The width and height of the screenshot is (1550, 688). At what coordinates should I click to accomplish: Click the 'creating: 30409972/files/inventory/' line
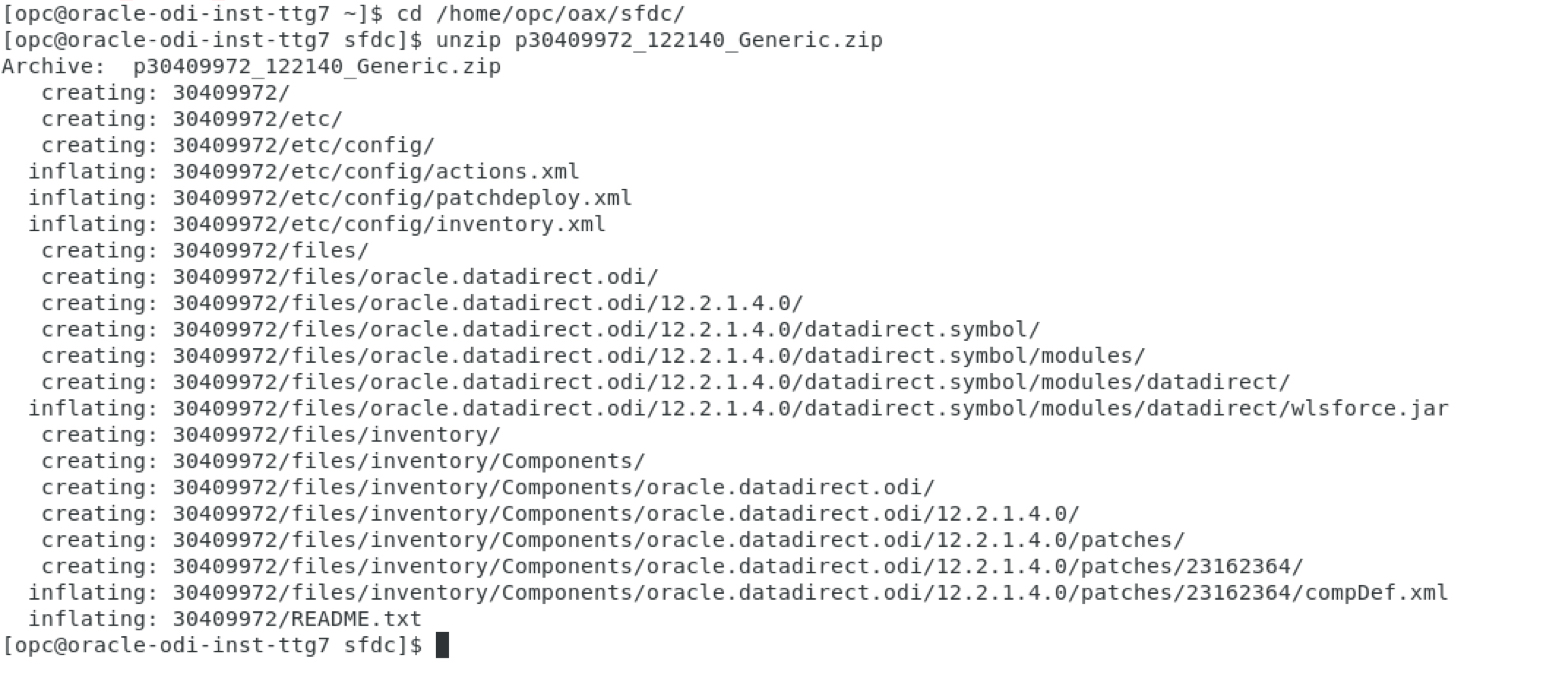pyautogui.click(x=270, y=434)
